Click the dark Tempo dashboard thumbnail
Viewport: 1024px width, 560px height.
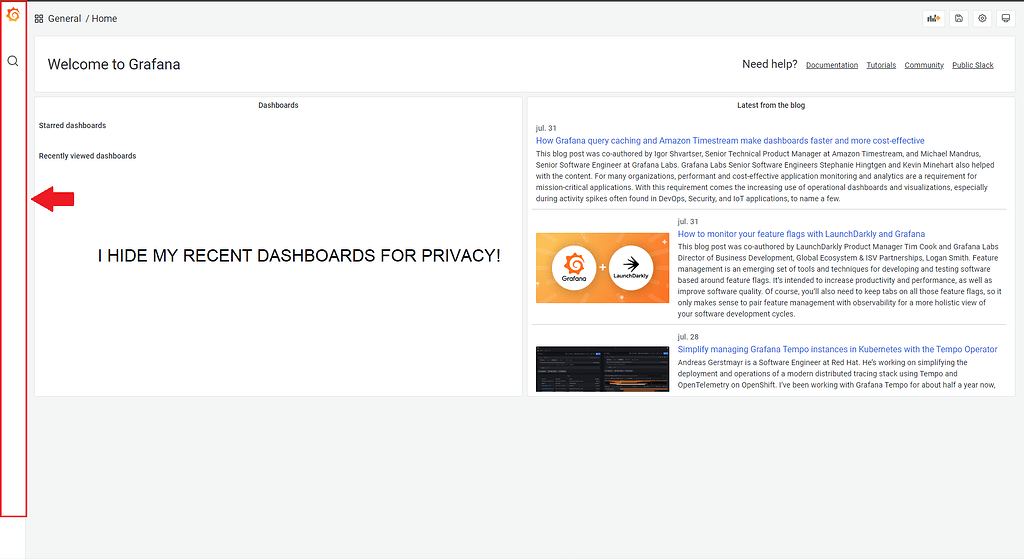pyautogui.click(x=602, y=369)
